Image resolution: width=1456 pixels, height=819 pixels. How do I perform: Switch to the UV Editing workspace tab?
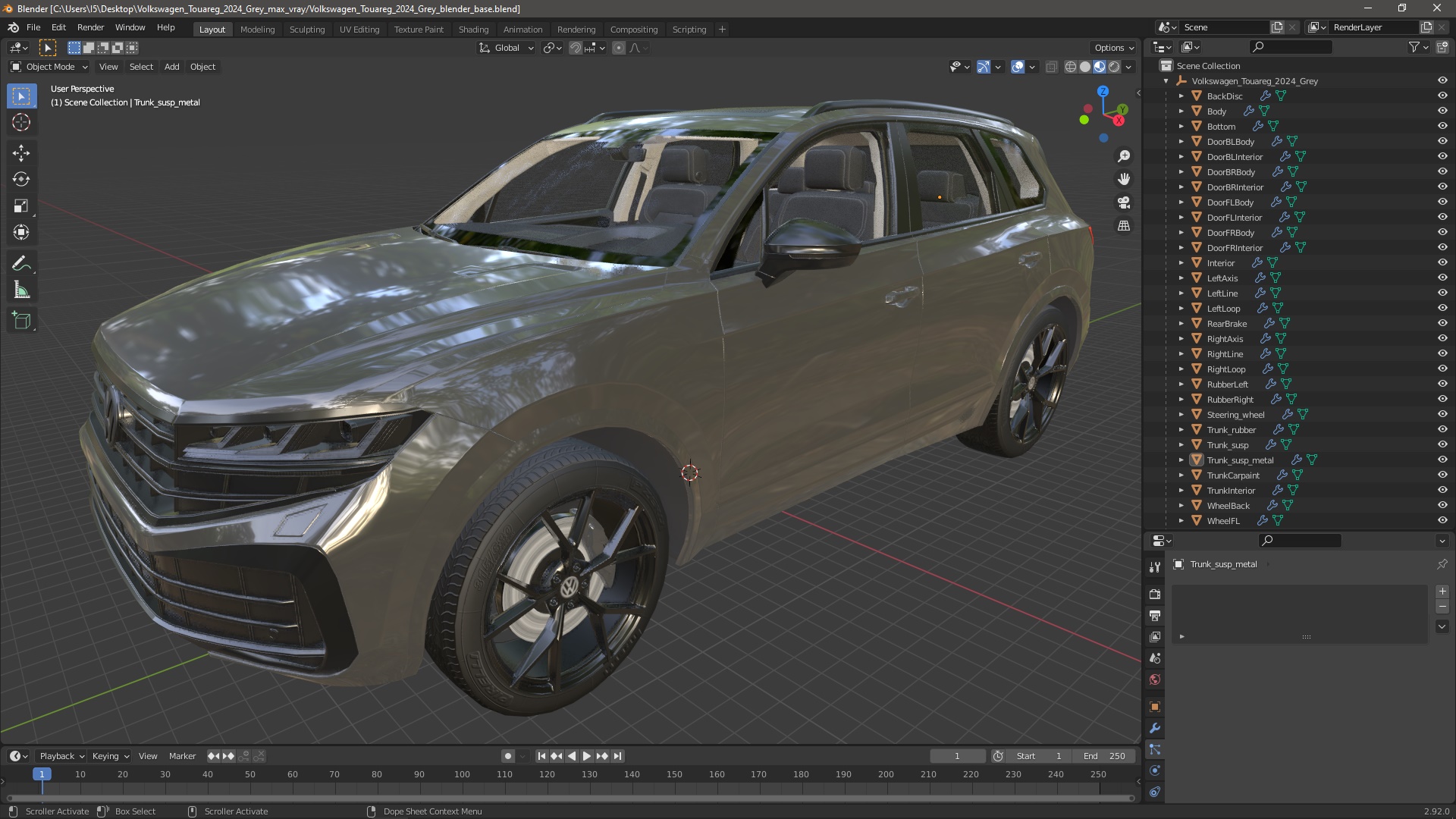[x=359, y=30]
